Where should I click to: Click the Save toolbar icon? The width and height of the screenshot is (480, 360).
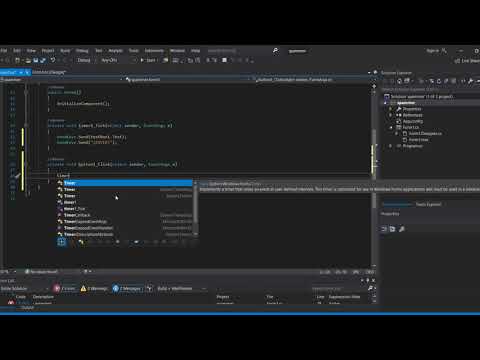(36, 60)
